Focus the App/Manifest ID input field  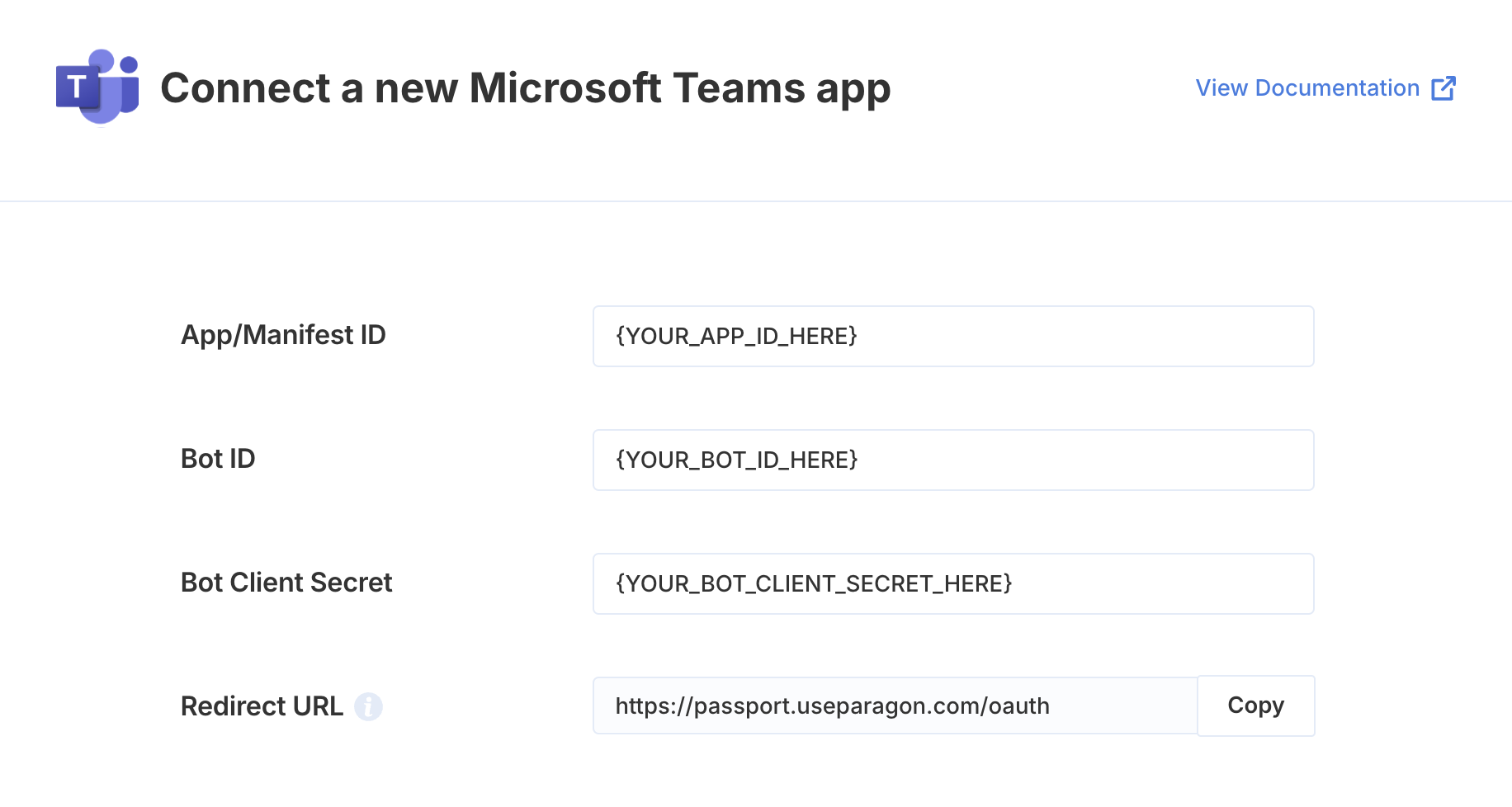[953, 337]
